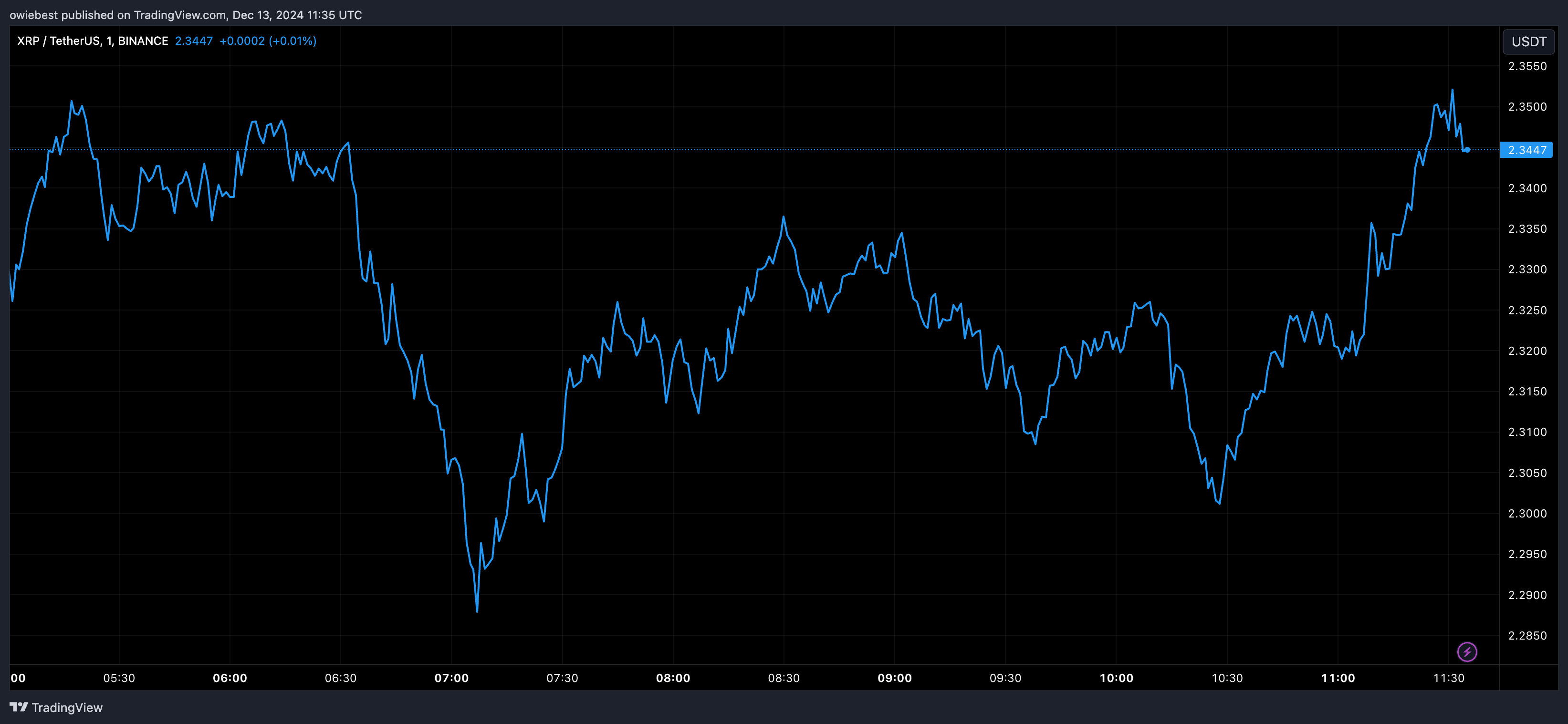Screen dimensions: 1568x724
Task: Click the 08:30 time axis label
Action: point(784,678)
